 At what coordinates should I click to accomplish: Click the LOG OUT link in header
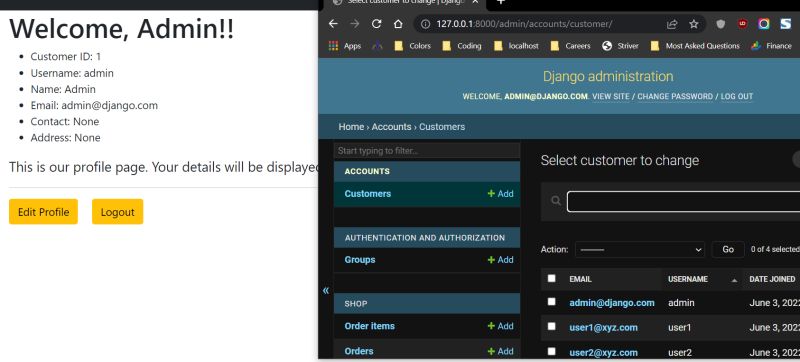pos(737,96)
